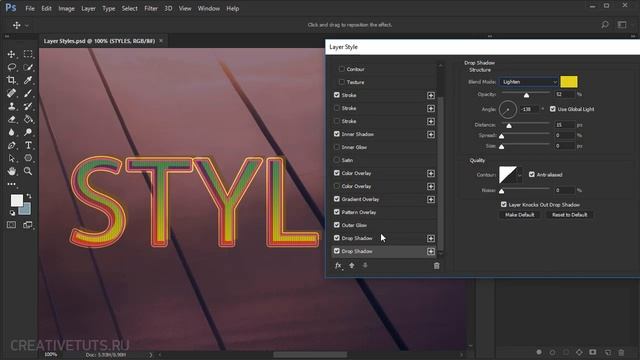This screenshot has height=360, width=640.
Task: Enable the Contour checkbox
Action: [342, 69]
